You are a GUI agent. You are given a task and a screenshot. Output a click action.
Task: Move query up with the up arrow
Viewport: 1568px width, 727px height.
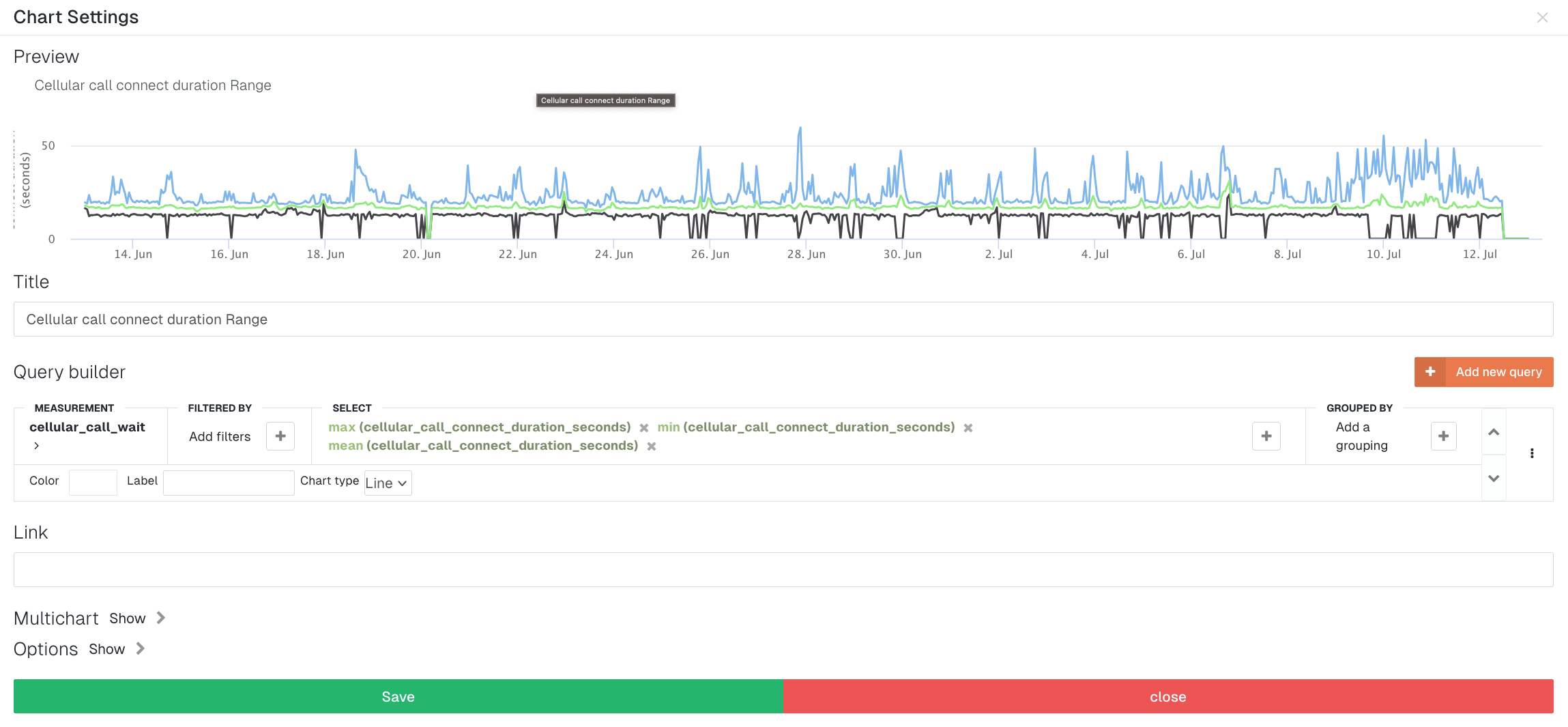point(1494,432)
